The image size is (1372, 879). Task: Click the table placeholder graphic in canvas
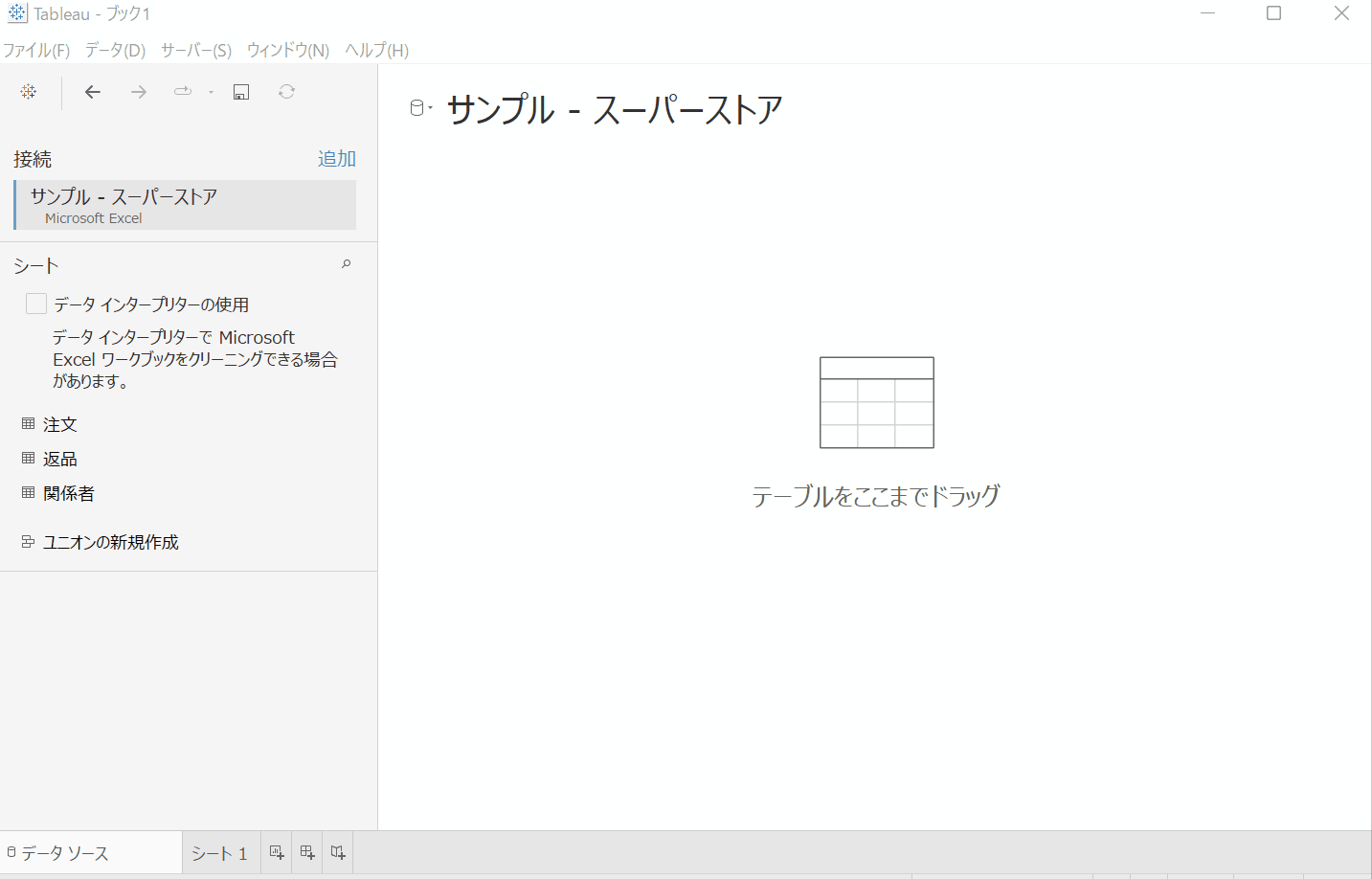coord(877,402)
